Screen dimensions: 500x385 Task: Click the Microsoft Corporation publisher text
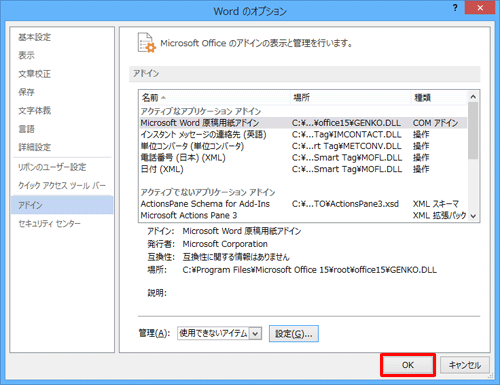click(225, 244)
